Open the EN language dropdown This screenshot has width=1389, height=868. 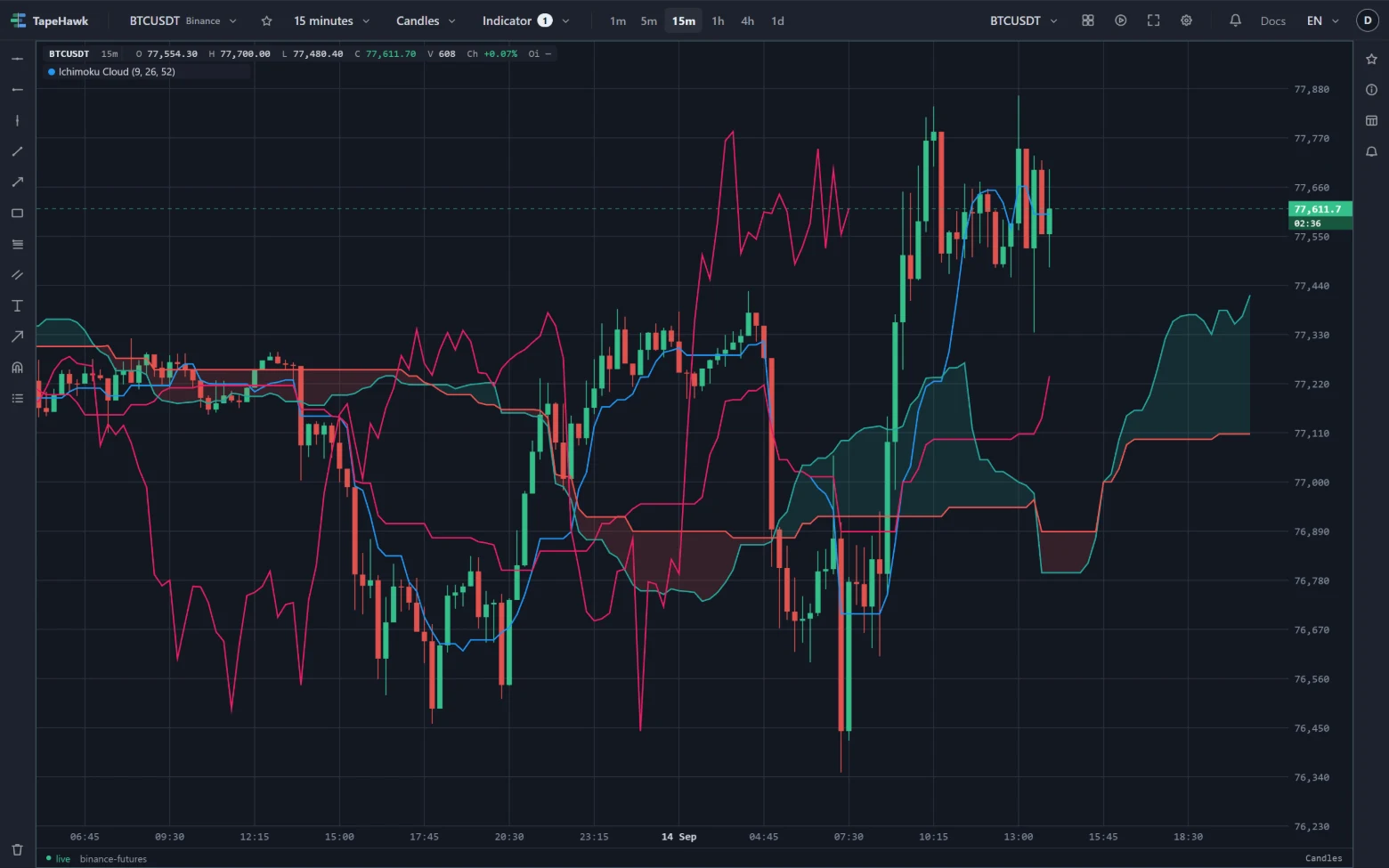(1322, 20)
